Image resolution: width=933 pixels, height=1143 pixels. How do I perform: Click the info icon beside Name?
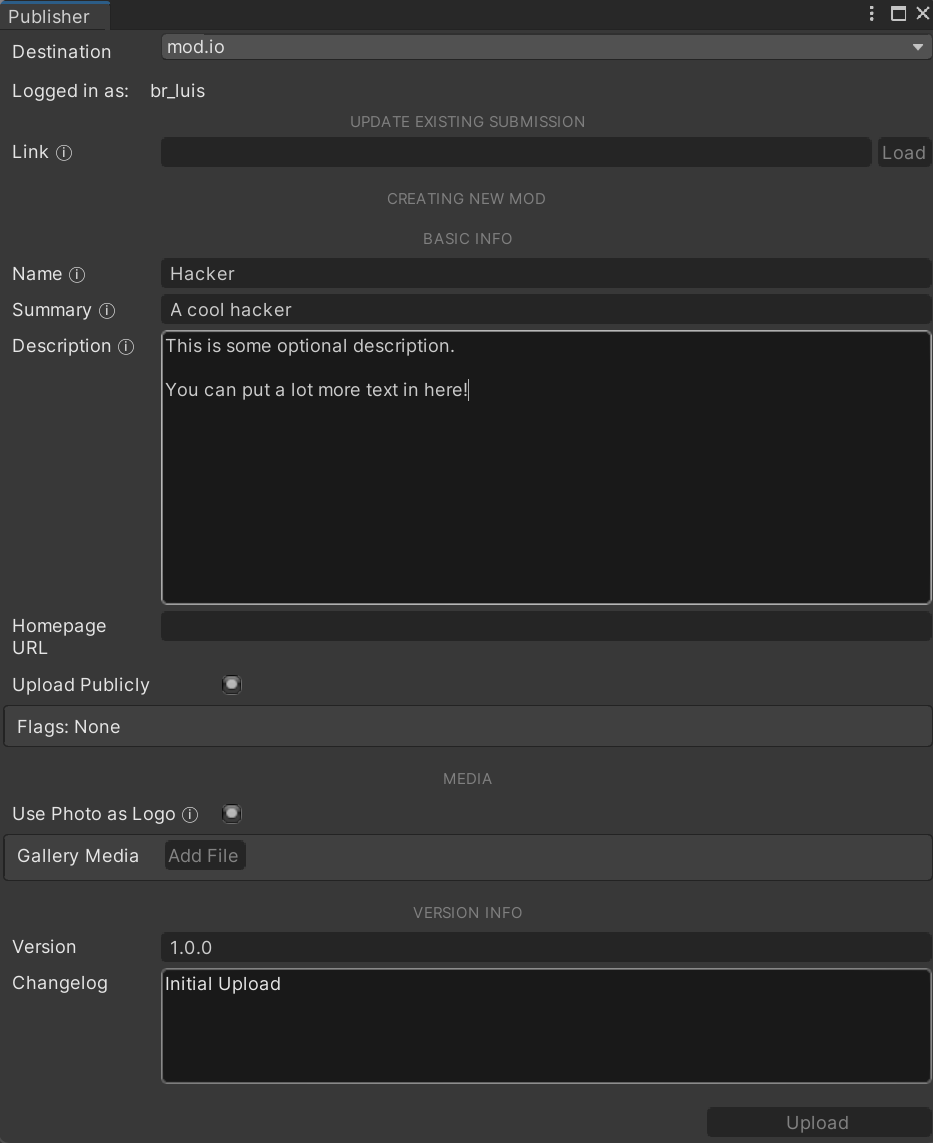tap(77, 275)
